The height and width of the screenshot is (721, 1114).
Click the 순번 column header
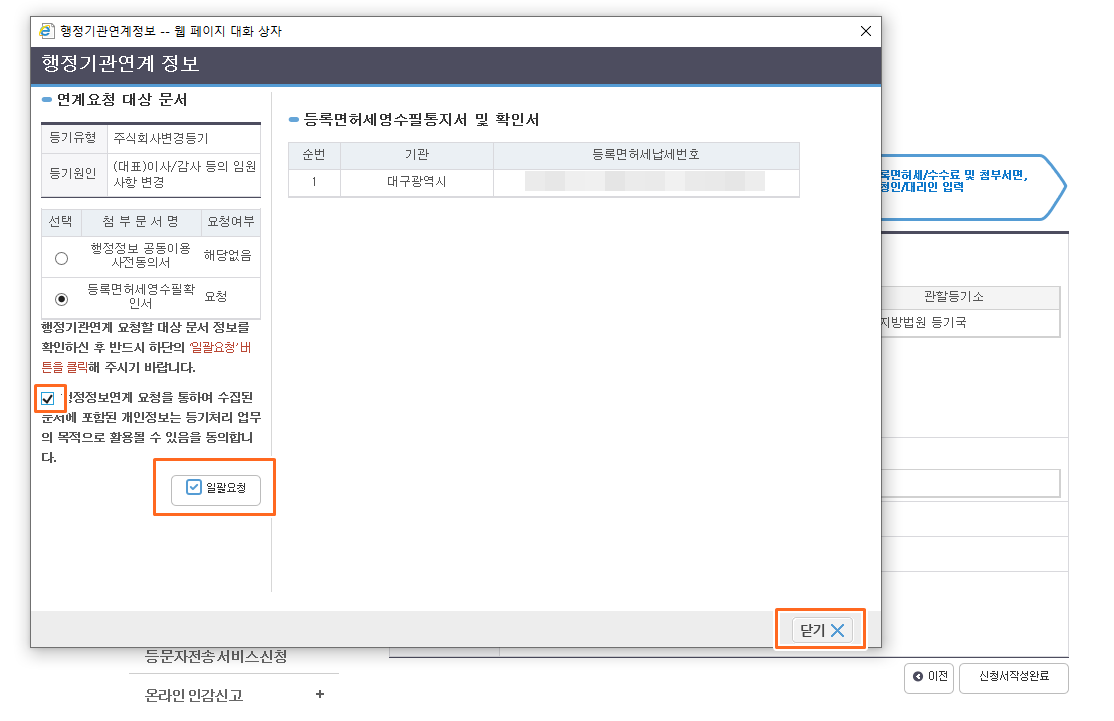[314, 155]
